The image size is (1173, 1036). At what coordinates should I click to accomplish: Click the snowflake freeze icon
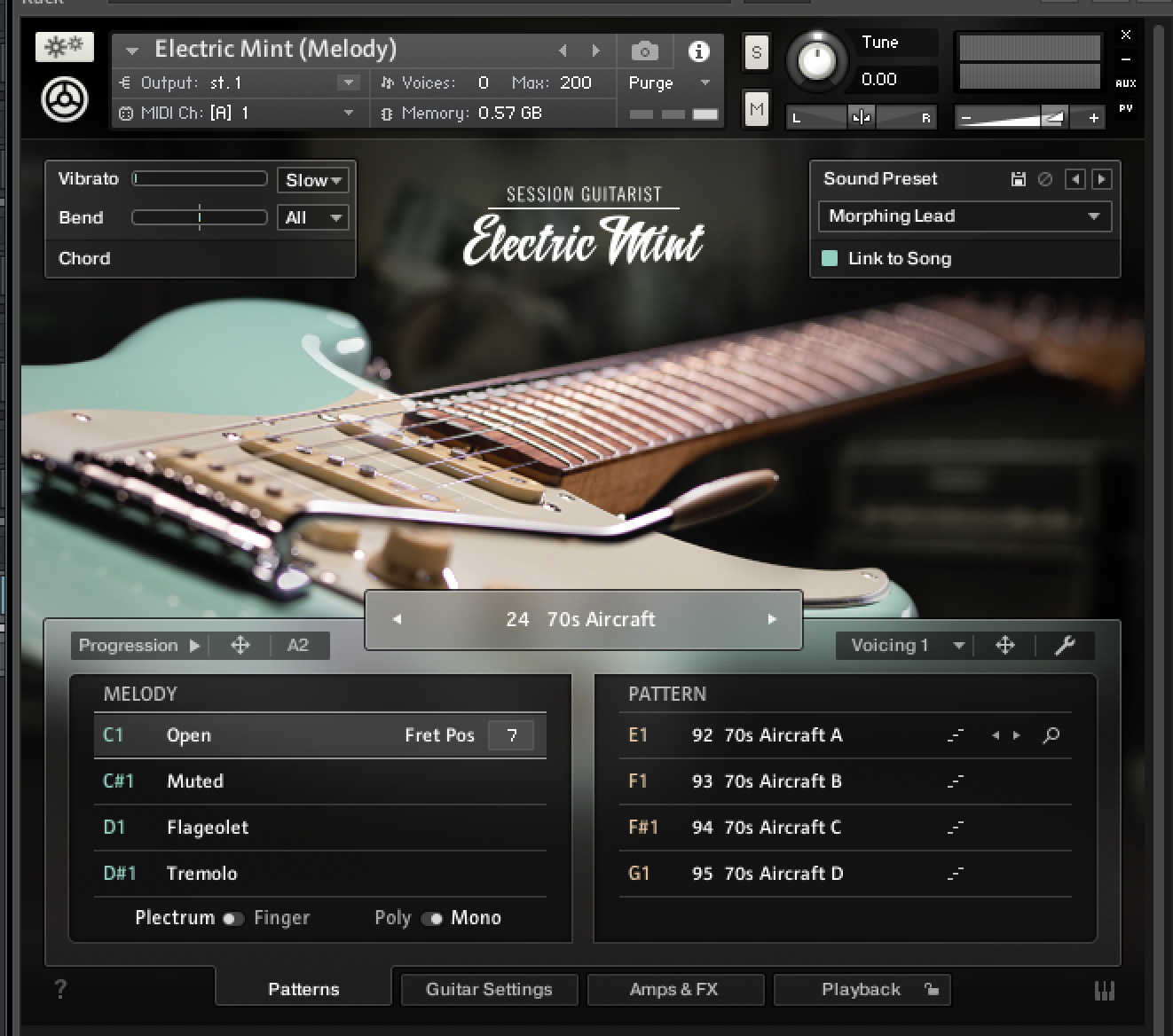pos(65,47)
